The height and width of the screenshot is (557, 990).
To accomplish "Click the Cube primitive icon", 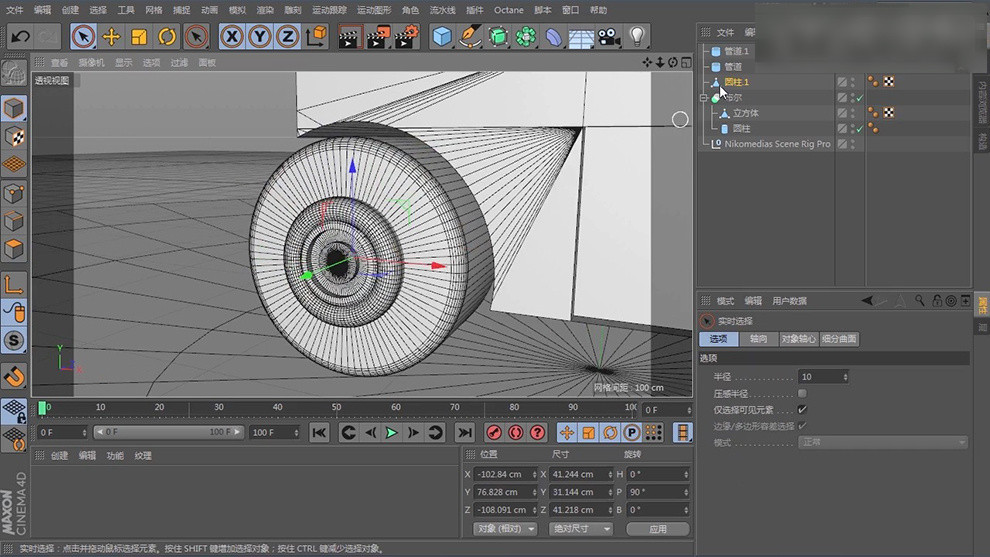I will pyautogui.click(x=441, y=37).
